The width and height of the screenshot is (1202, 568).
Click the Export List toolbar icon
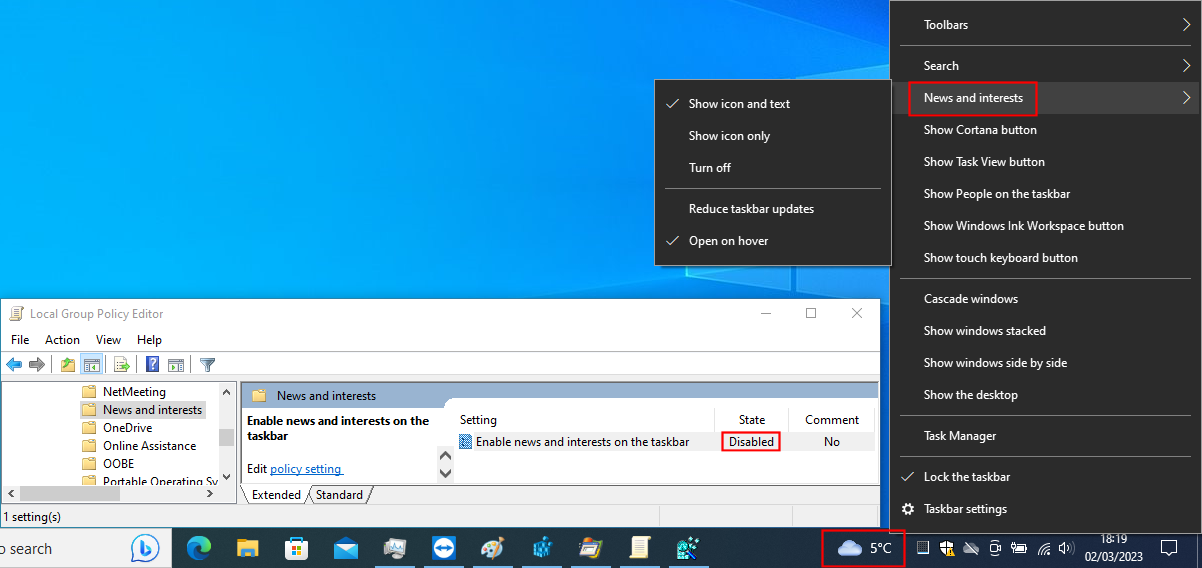[122, 365]
